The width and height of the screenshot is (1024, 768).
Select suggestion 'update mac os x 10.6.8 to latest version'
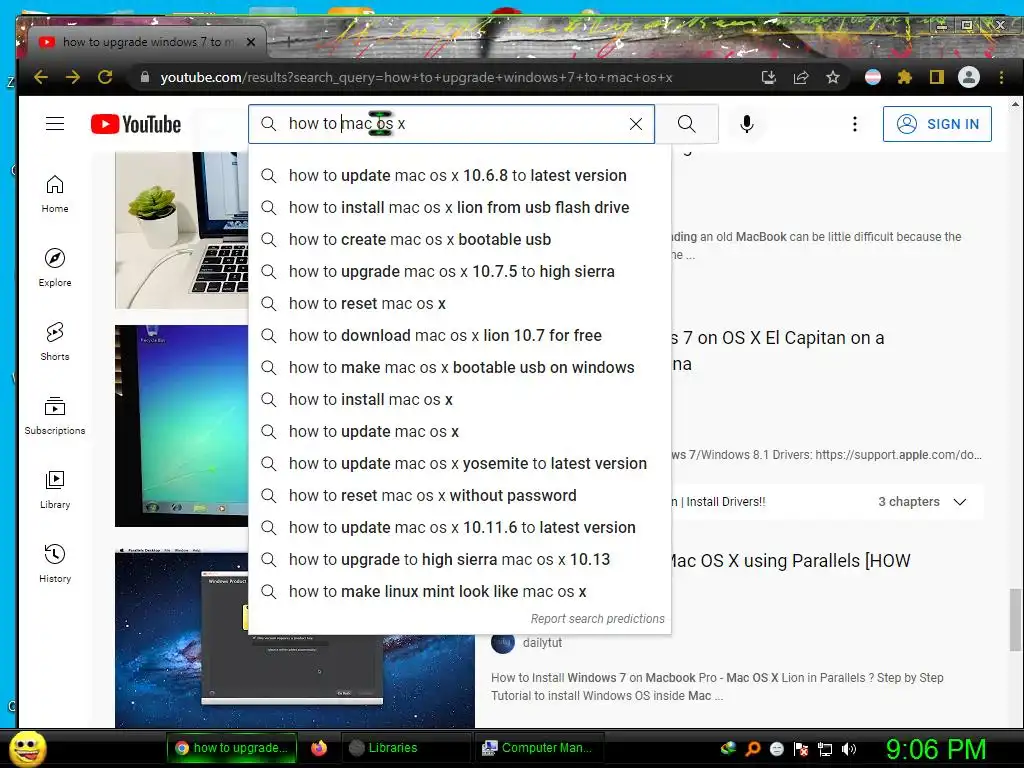pos(459,175)
